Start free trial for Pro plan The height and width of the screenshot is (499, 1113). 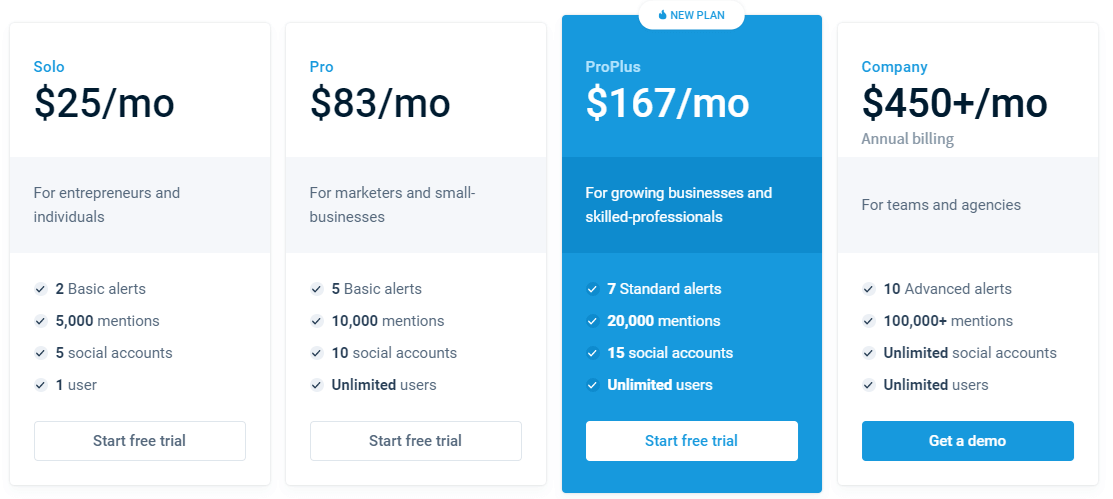[x=416, y=441]
